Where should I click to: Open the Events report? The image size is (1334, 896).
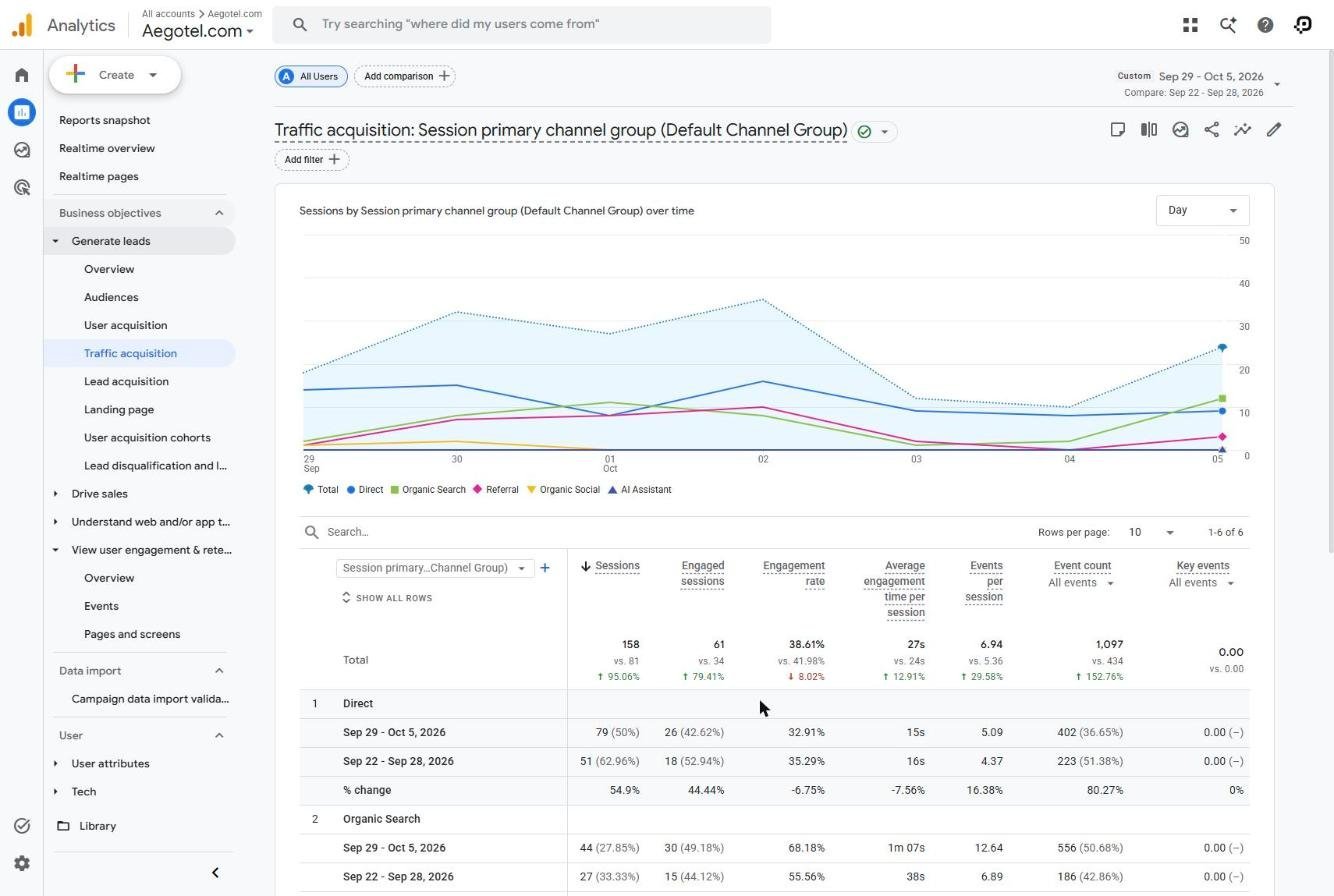101,606
